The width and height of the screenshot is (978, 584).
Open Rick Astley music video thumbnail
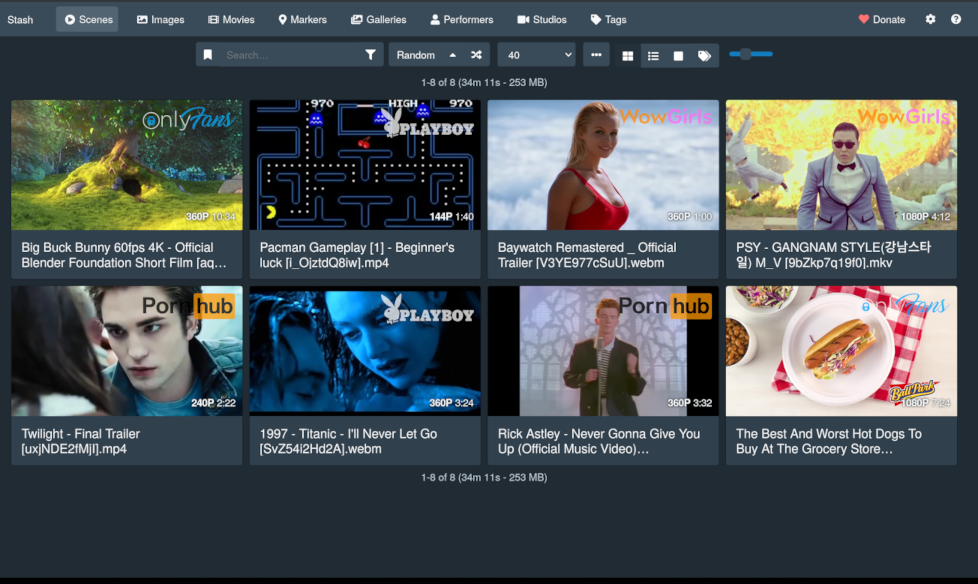[603, 351]
